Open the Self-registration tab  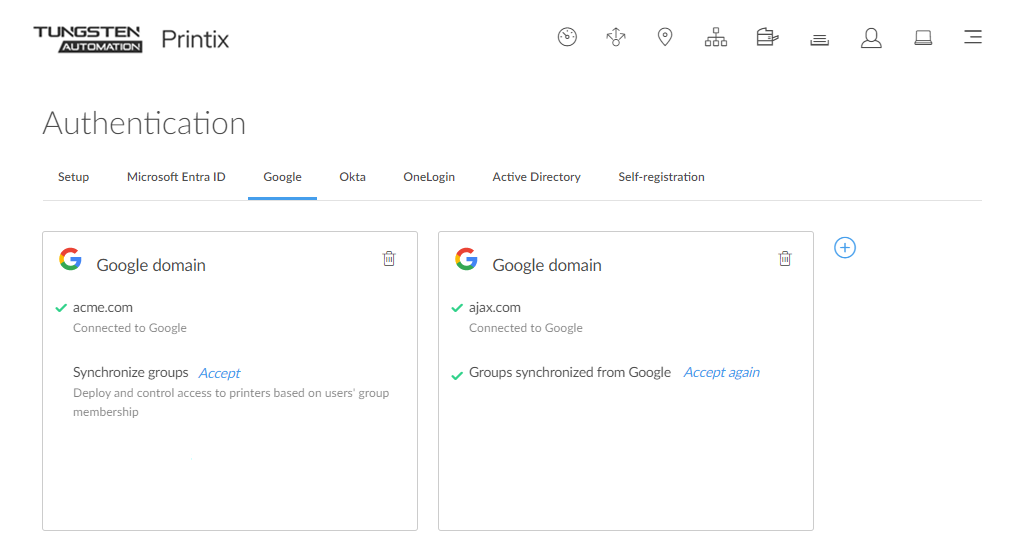[x=661, y=177]
